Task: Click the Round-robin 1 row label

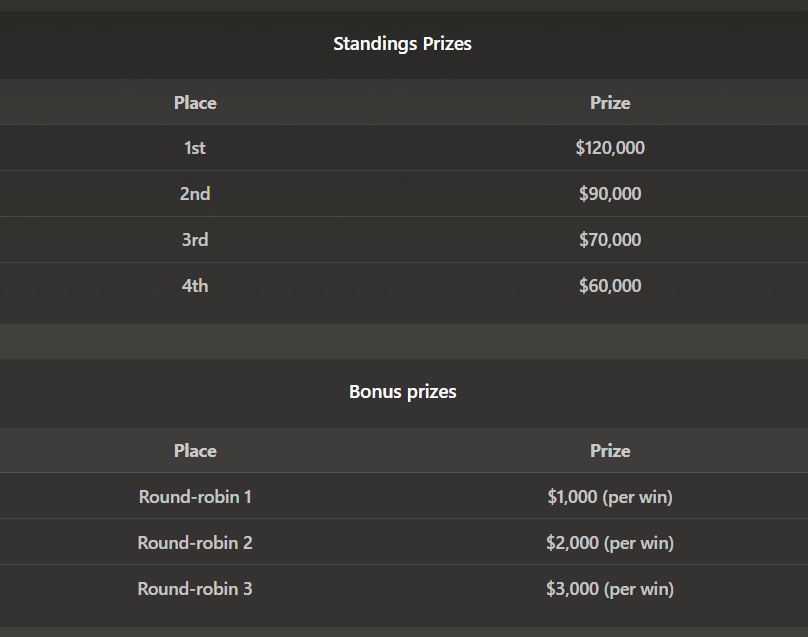Action: pos(195,497)
